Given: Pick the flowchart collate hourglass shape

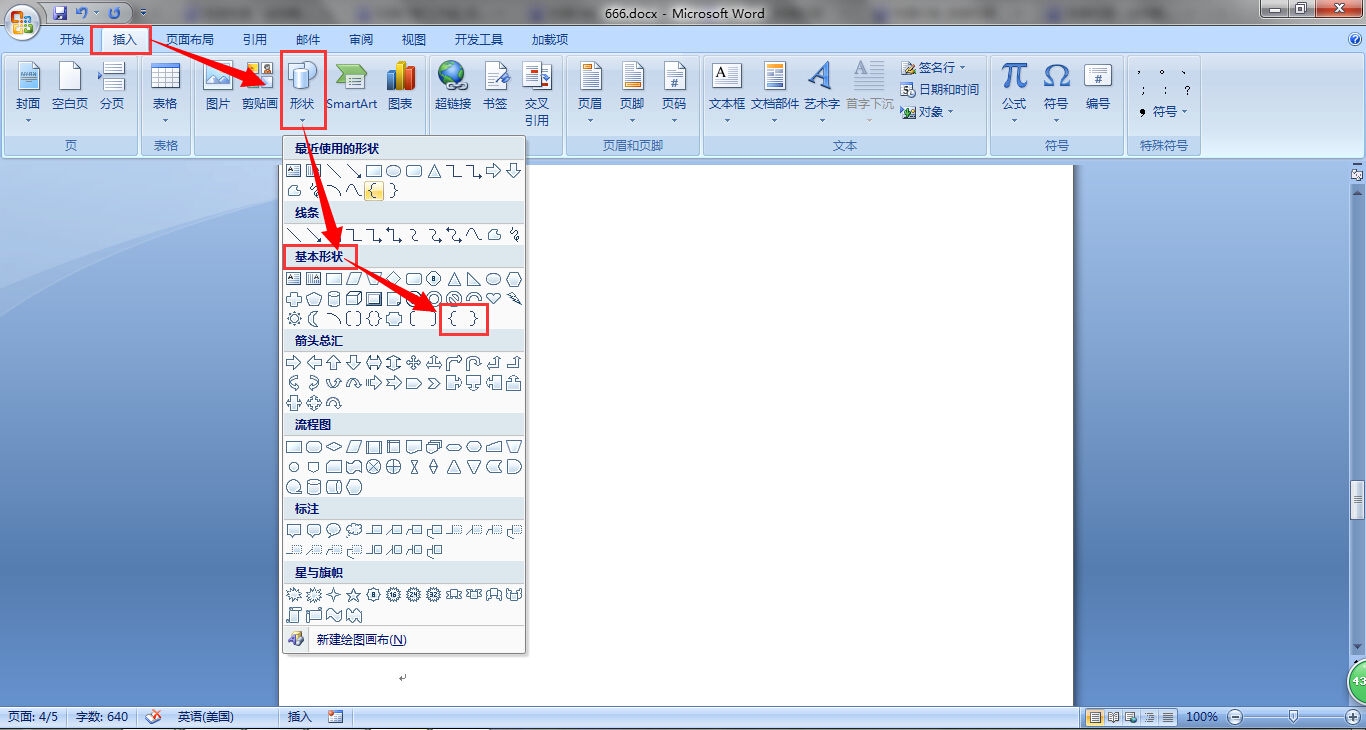Looking at the screenshot, I should [414, 467].
